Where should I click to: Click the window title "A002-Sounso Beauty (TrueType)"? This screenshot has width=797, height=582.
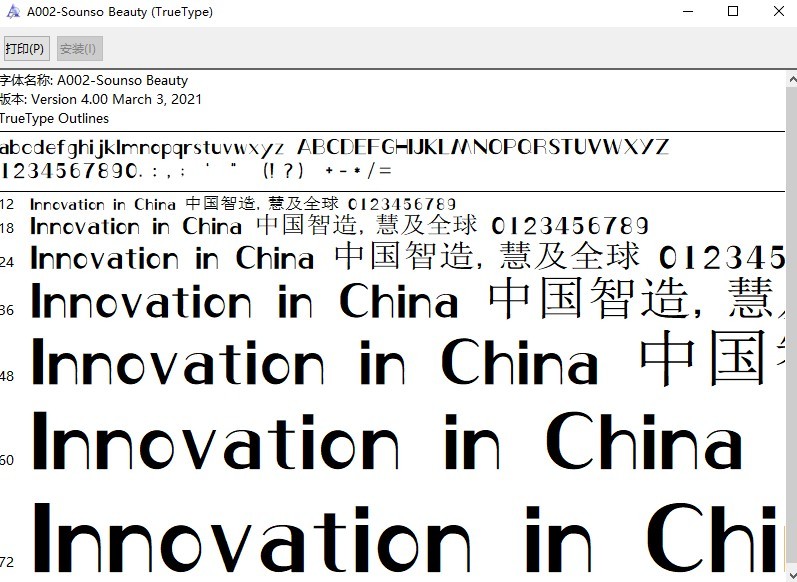(x=119, y=12)
